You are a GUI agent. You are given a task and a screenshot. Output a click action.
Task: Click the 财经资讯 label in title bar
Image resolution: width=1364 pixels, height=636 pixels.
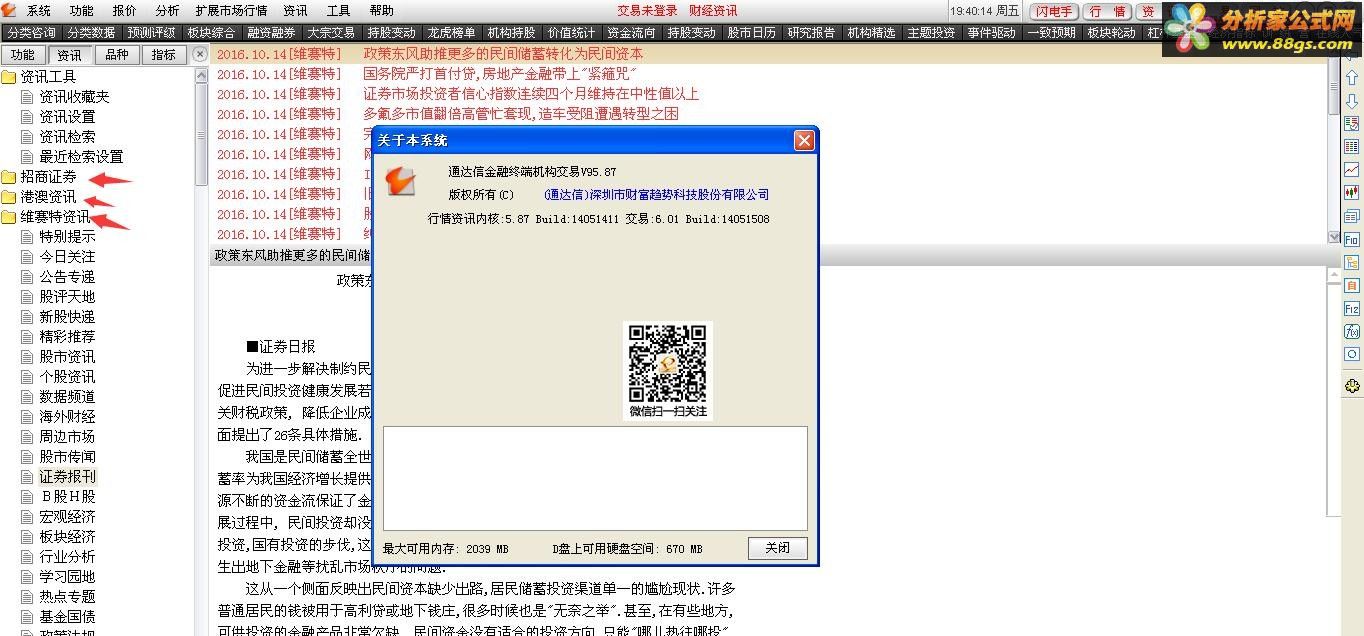coord(713,11)
